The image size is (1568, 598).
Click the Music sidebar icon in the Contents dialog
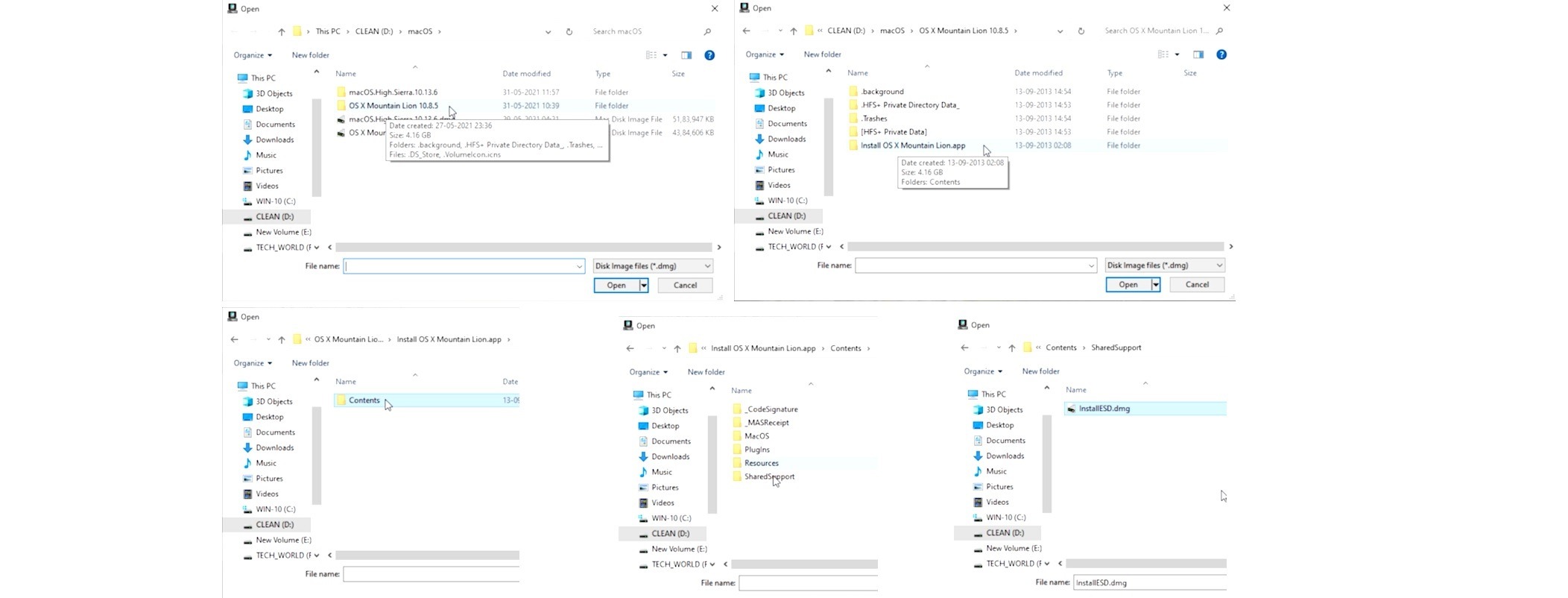[x=644, y=472]
